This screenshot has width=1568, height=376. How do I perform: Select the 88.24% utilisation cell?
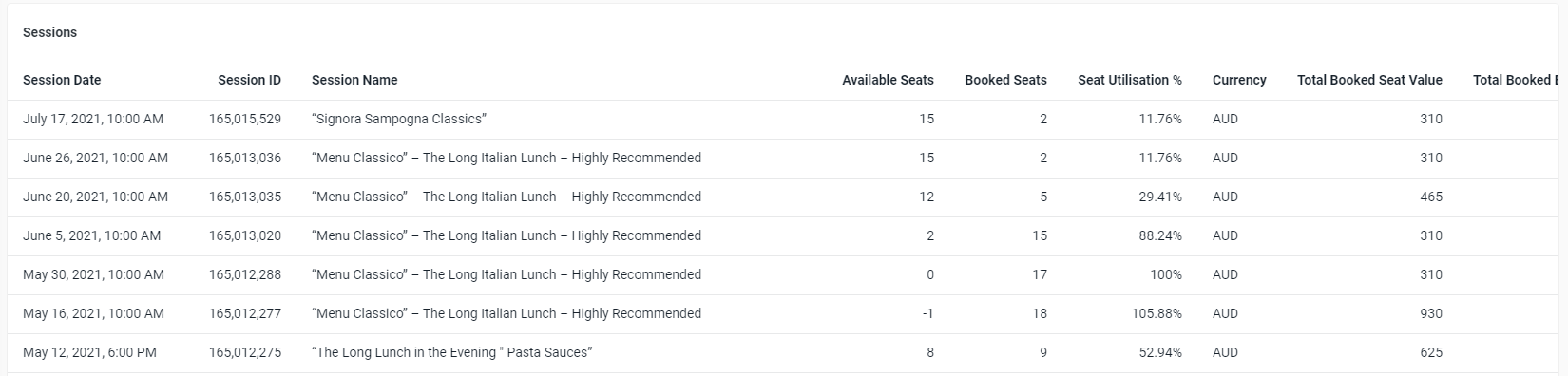1160,235
